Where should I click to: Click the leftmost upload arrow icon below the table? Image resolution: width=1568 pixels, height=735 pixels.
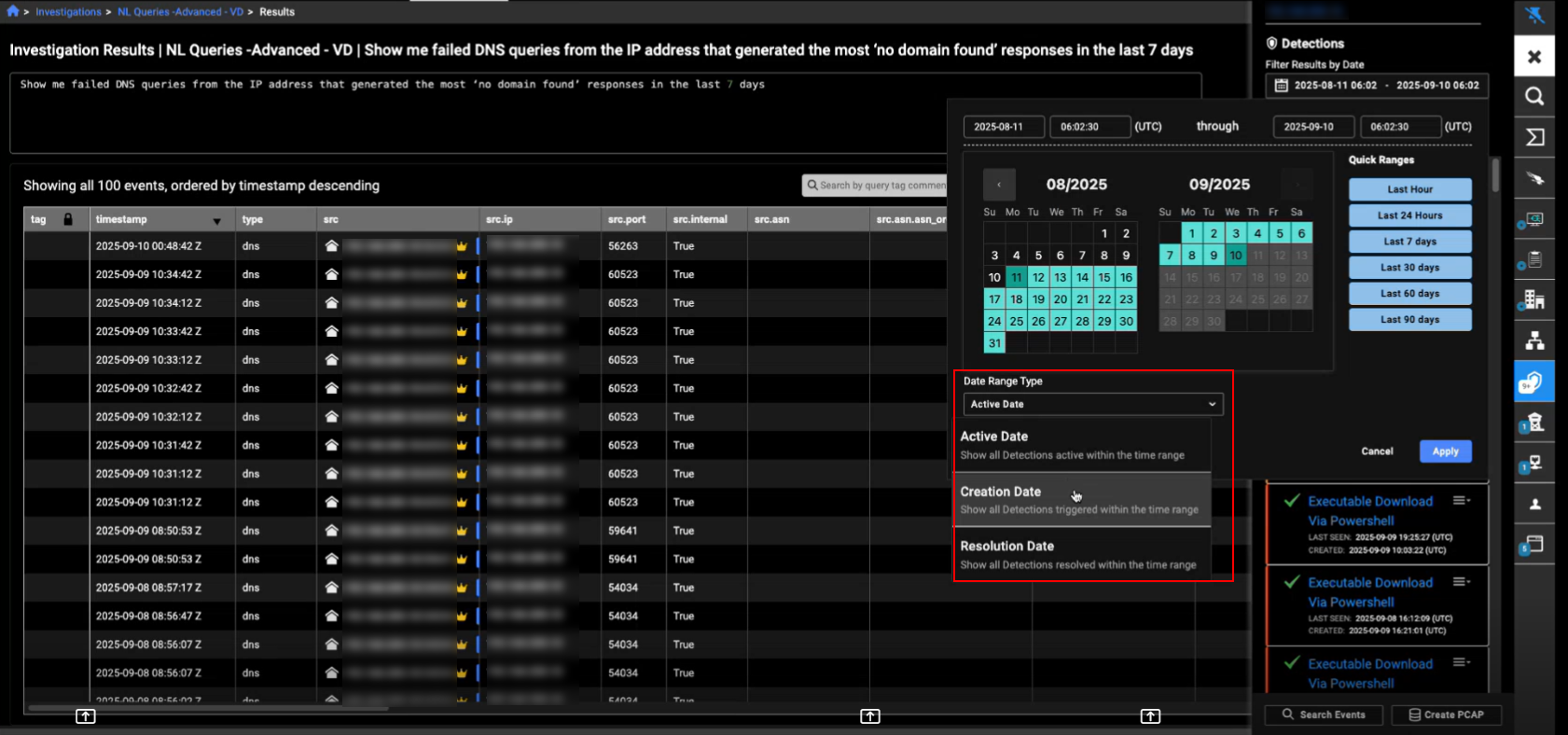[85, 715]
